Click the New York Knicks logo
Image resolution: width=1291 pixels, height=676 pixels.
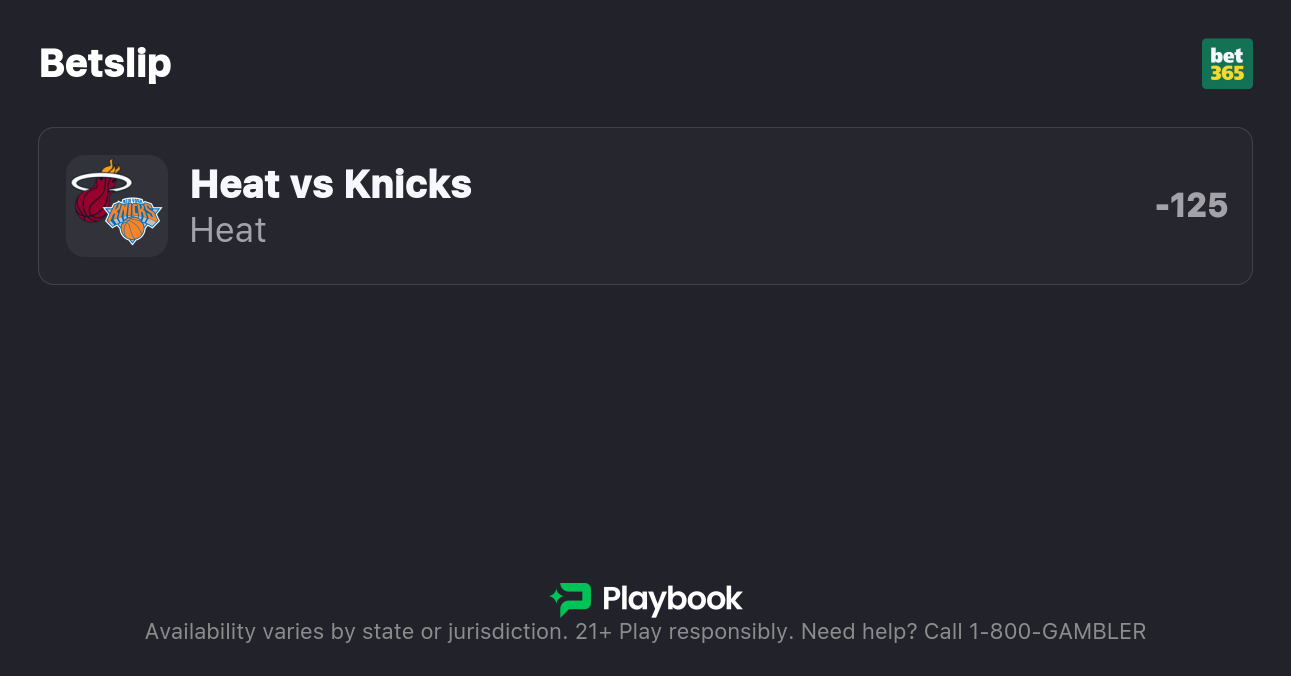pos(131,222)
